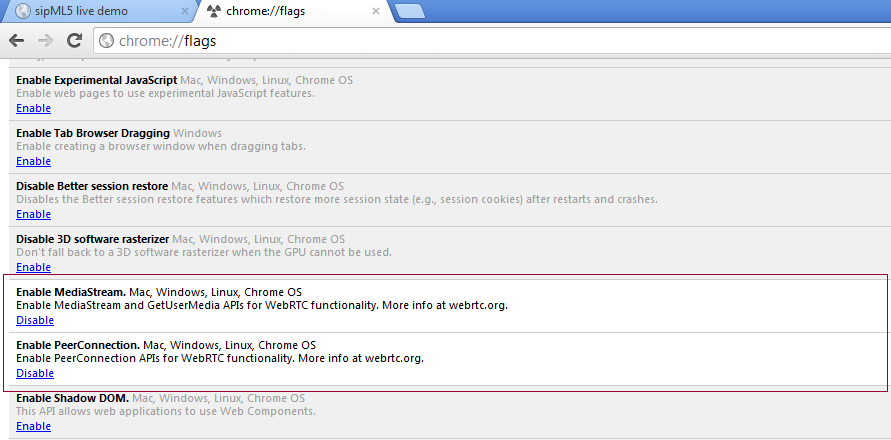Disable the MediaStream flag
The image size is (891, 440).
(x=35, y=320)
